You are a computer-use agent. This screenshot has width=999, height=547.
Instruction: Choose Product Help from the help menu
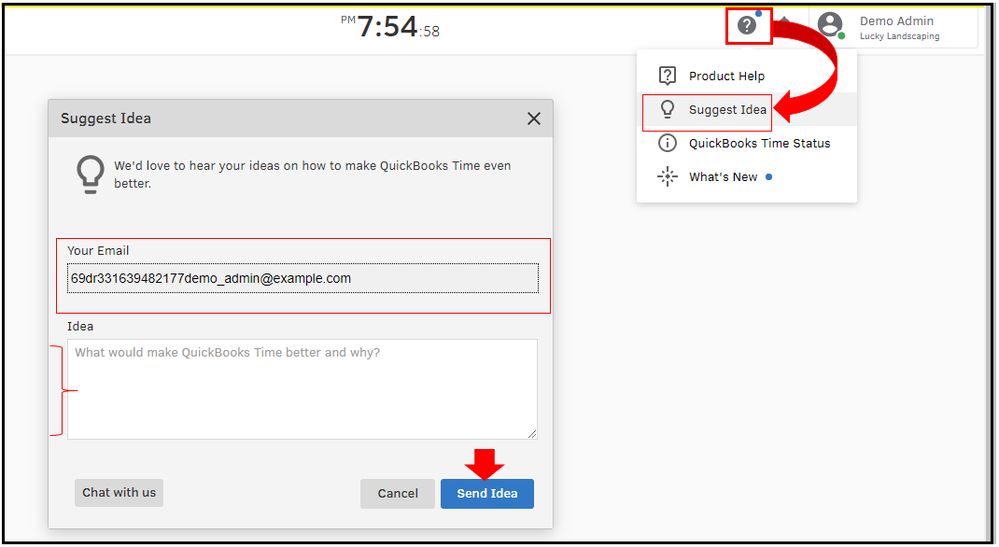pyautogui.click(x=747, y=76)
